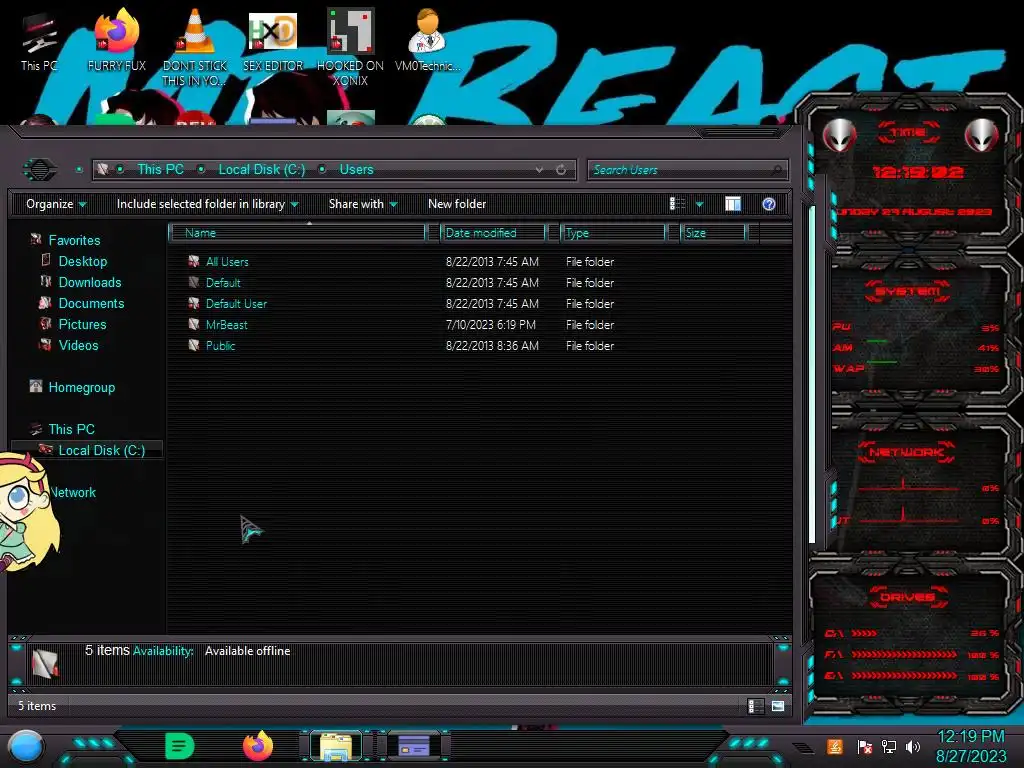Click the Star Butterfly desktop character

[29, 513]
